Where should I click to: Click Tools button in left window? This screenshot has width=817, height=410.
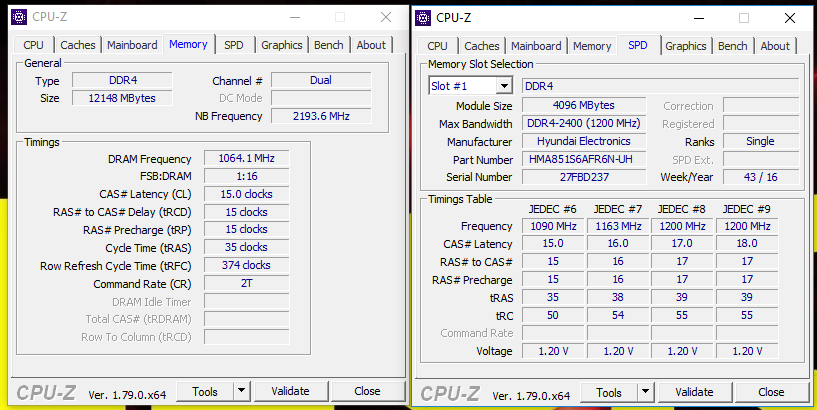click(205, 391)
